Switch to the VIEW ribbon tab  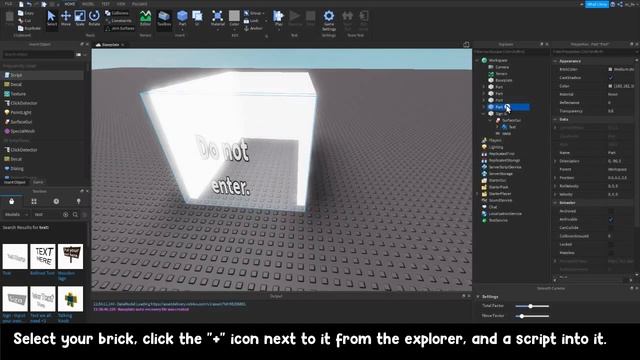click(x=121, y=4)
